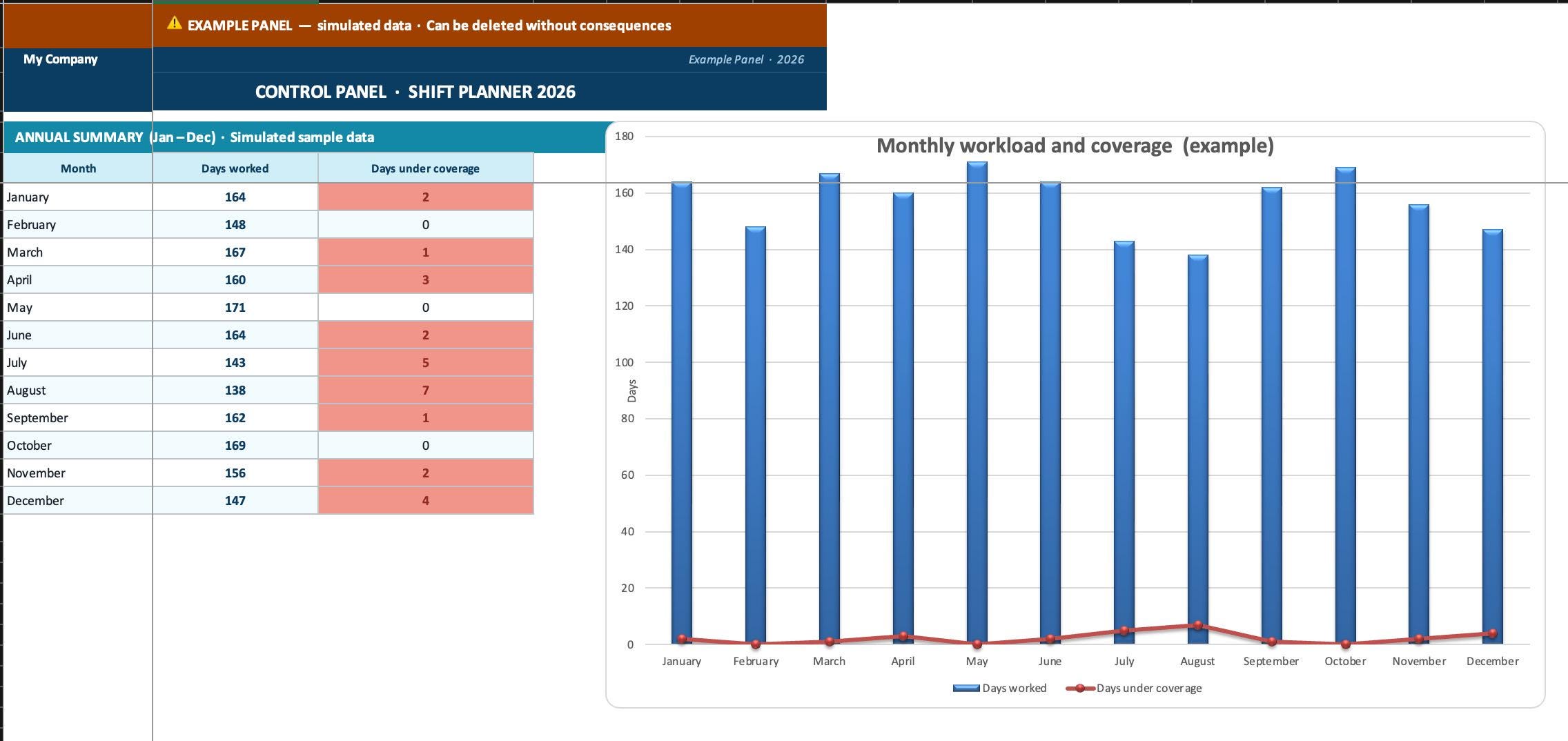The height and width of the screenshot is (741, 1568).
Task: Select the January month cell
Action: click(x=78, y=197)
